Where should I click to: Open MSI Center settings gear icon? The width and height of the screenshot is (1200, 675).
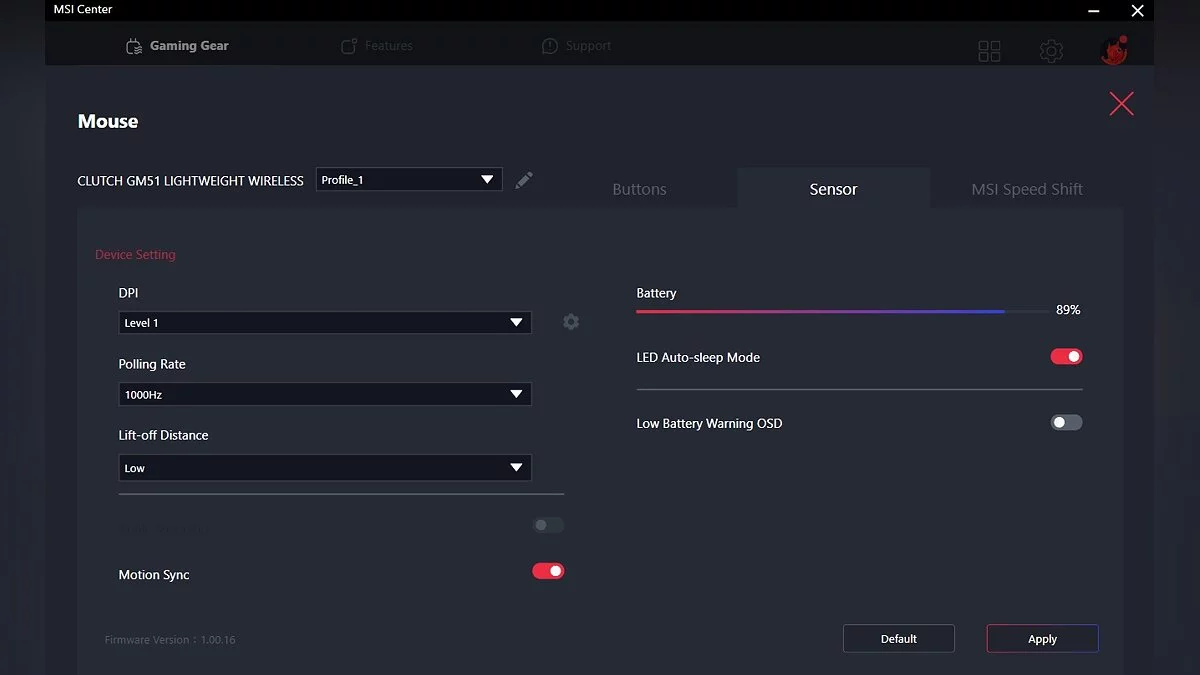(x=1051, y=51)
